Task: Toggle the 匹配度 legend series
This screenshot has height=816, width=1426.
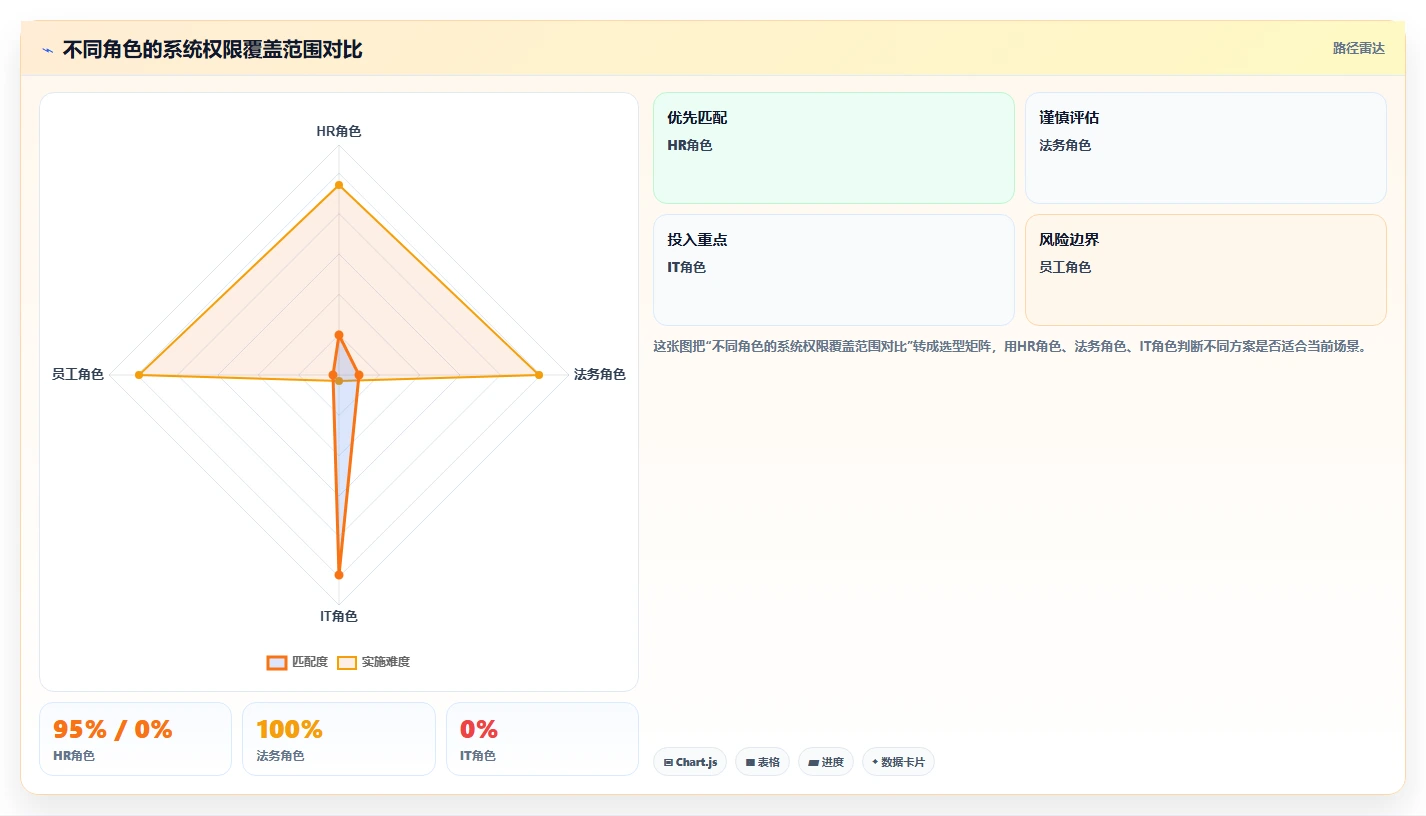Action: tap(297, 662)
